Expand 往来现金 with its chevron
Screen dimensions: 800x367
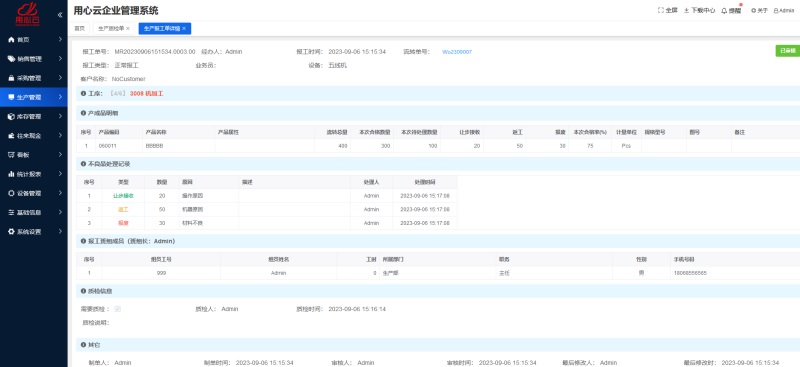point(60,136)
